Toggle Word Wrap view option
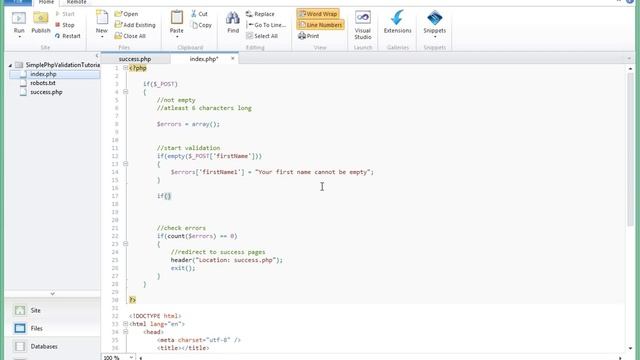This screenshot has width=640, height=360. (x=318, y=14)
